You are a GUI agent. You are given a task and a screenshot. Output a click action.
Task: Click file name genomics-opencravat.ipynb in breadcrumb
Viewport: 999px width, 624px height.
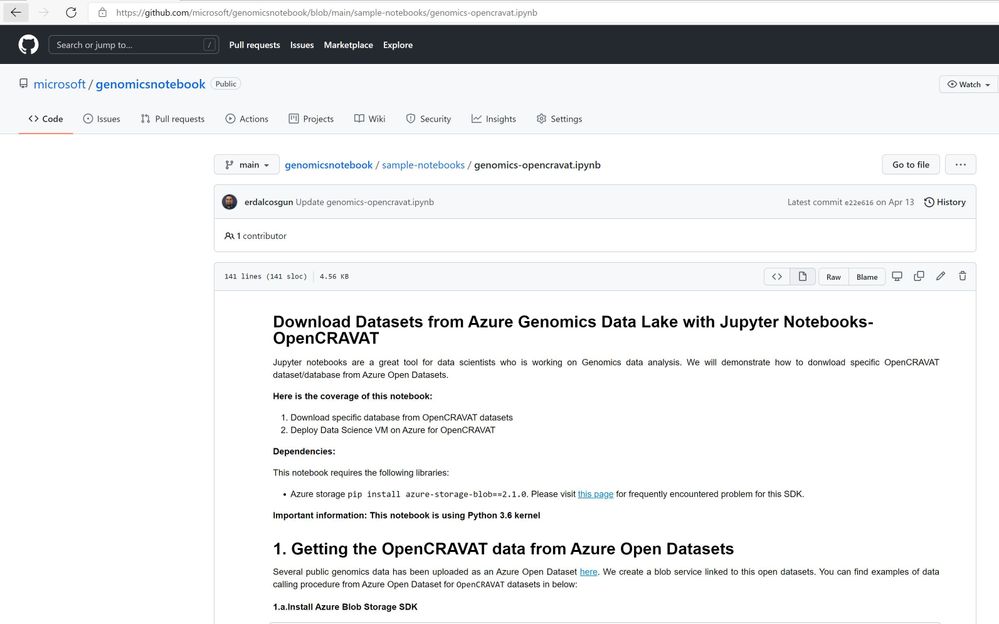[x=537, y=164]
